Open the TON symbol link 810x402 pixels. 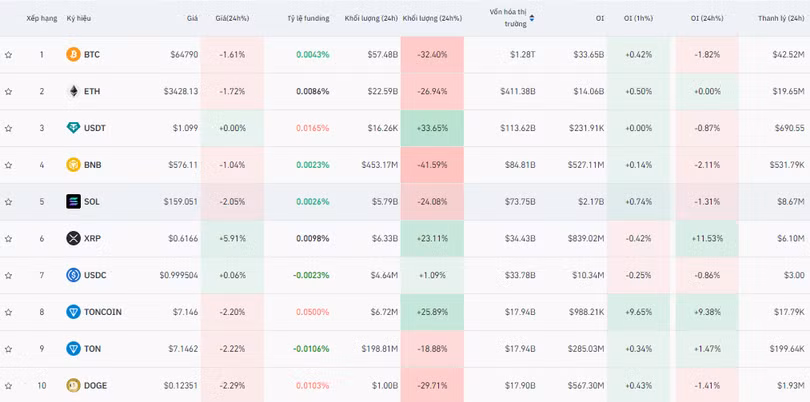[x=92, y=348]
